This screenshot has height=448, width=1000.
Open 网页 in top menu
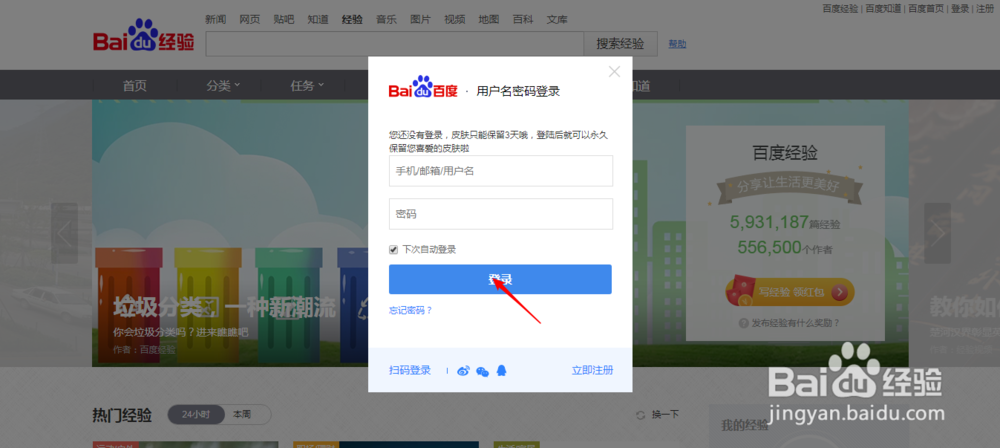(x=249, y=19)
